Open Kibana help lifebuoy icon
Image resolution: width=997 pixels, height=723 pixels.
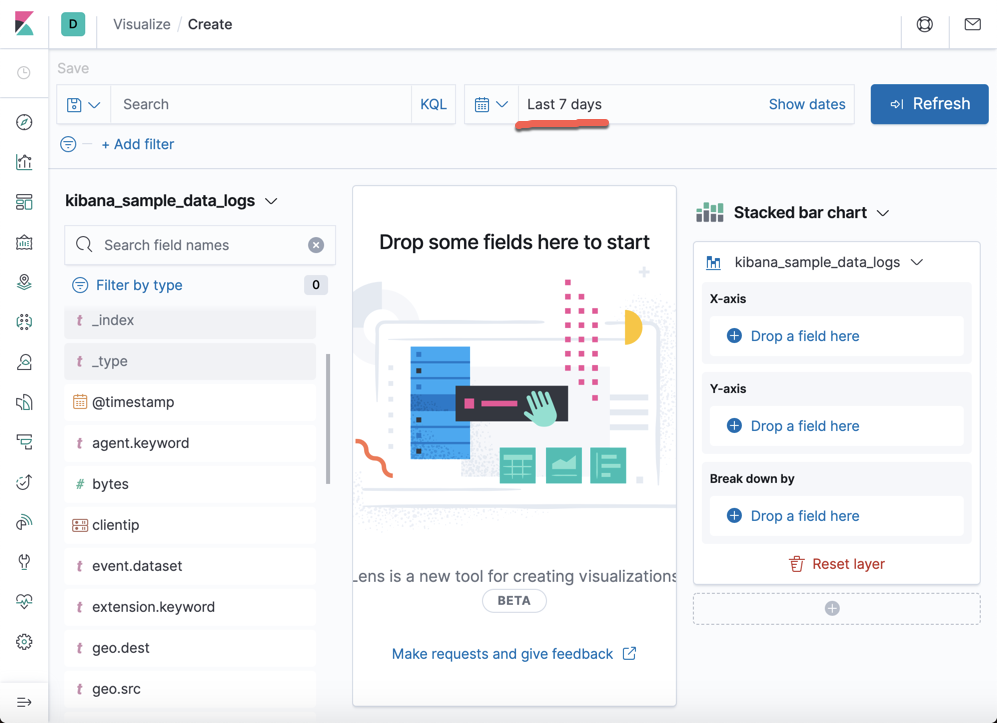point(923,24)
